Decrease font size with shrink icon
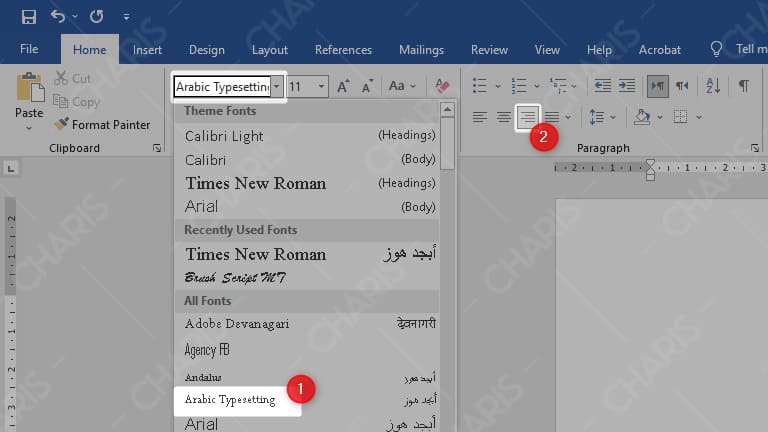Screen dimensions: 768x432 (367, 86)
